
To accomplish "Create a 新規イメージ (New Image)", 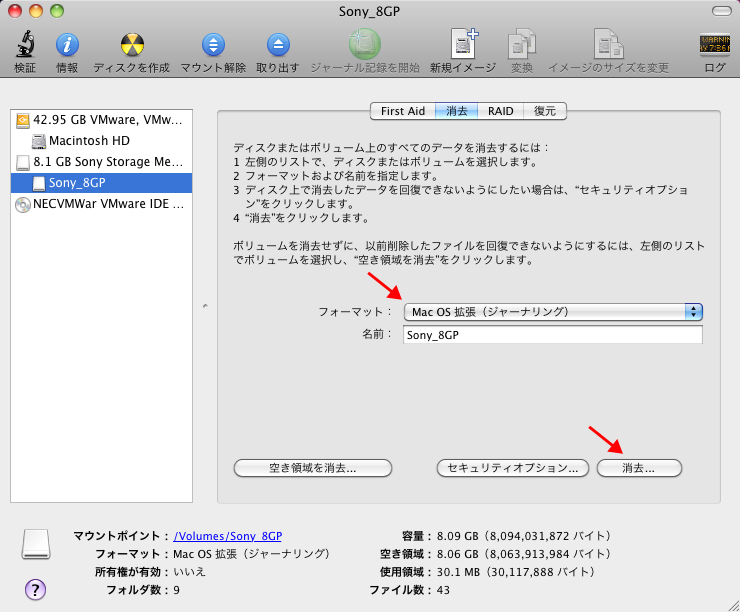I will click(463, 44).
